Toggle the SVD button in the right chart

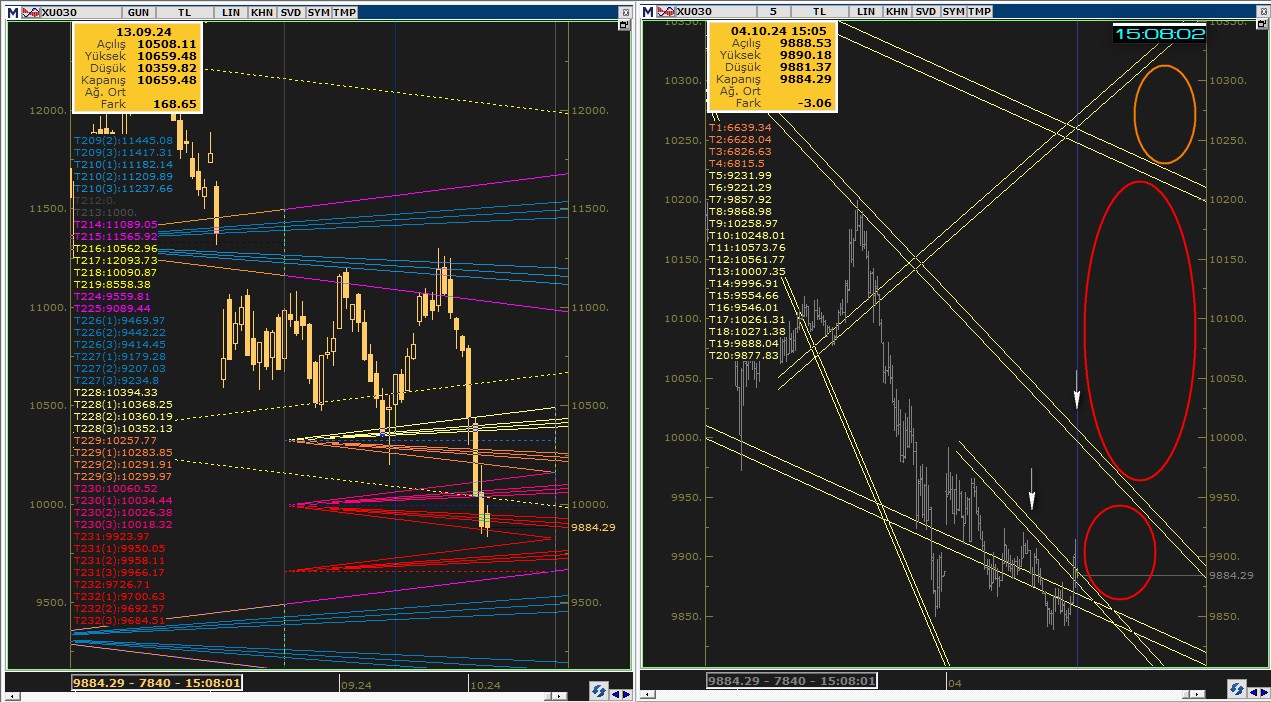(x=926, y=11)
